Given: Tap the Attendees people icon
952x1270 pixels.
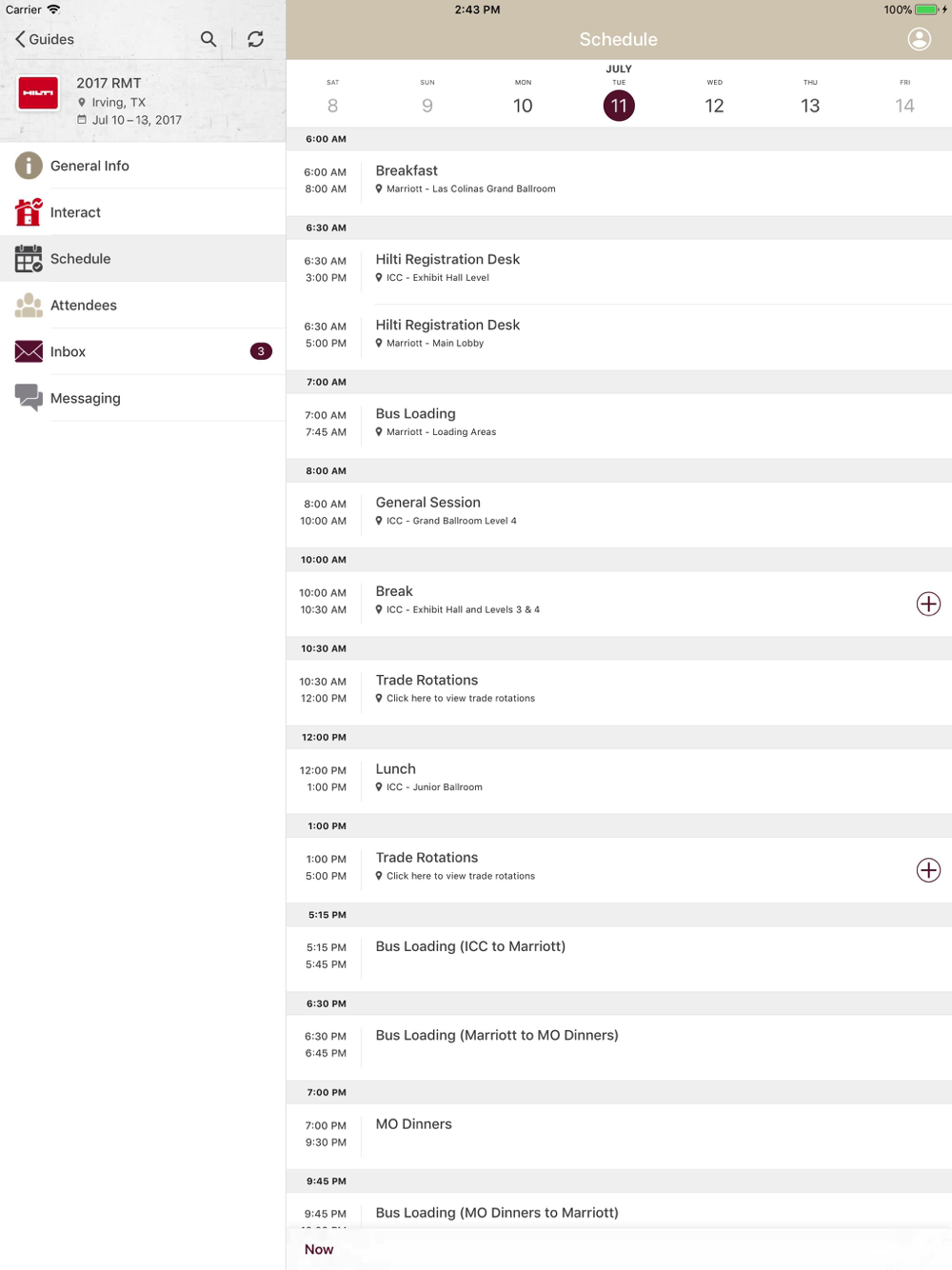Looking at the screenshot, I should point(29,305).
